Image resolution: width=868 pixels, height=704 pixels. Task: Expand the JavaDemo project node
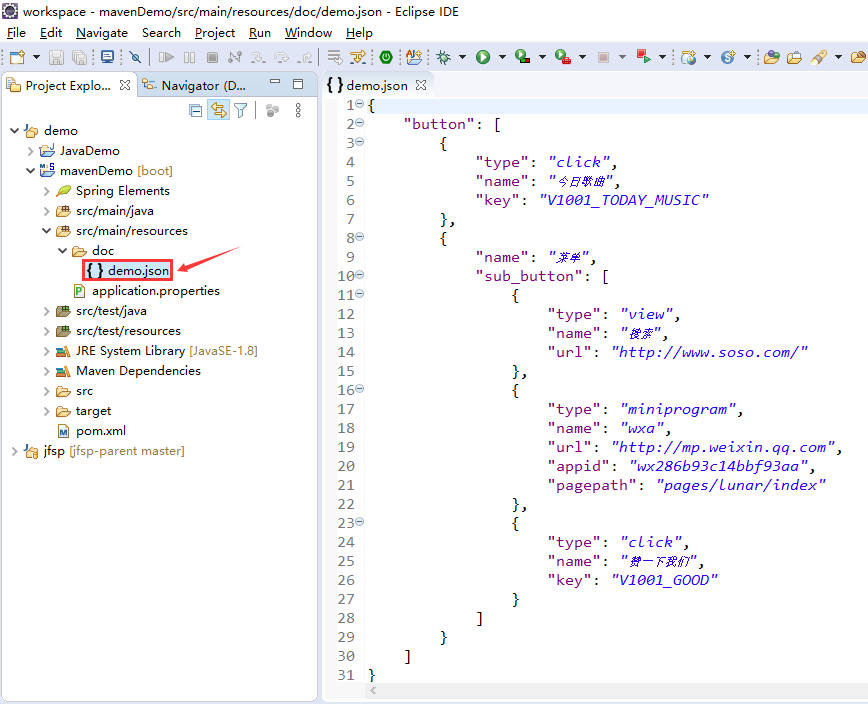click(x=31, y=151)
